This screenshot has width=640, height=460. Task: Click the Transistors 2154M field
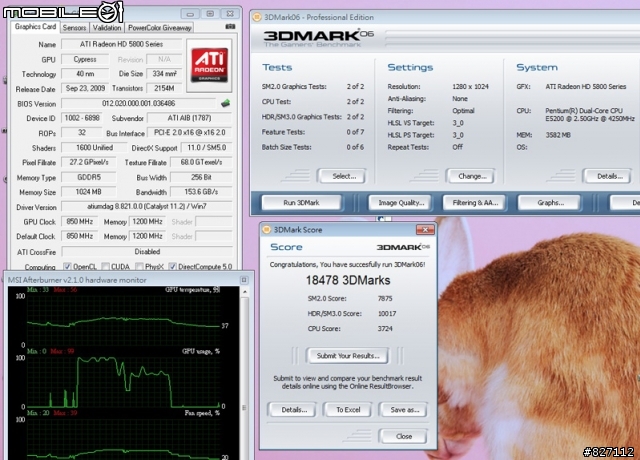(164, 88)
